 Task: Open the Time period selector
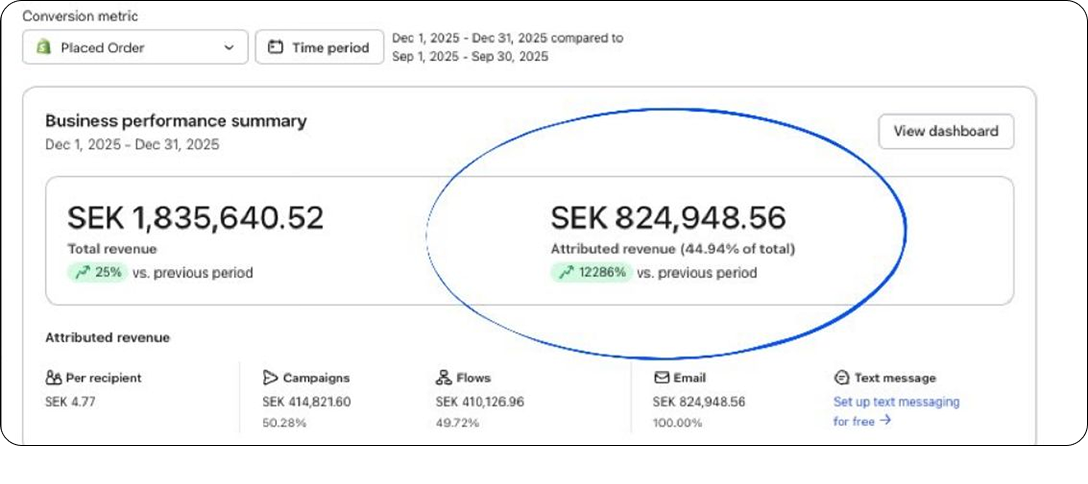319,47
